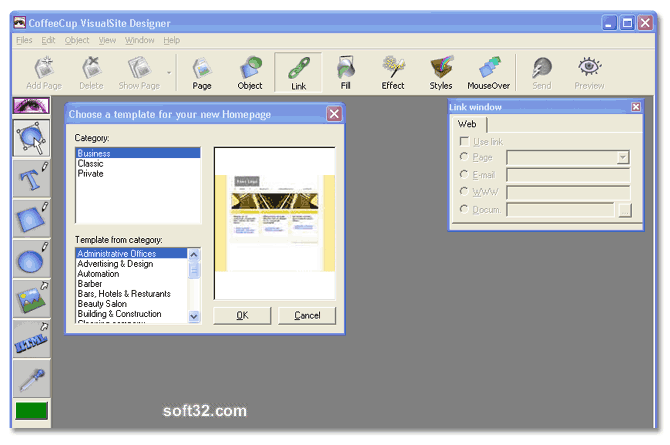This screenshot has width=670, height=445.
Task: Open the Edit menu
Action: pos(48,40)
